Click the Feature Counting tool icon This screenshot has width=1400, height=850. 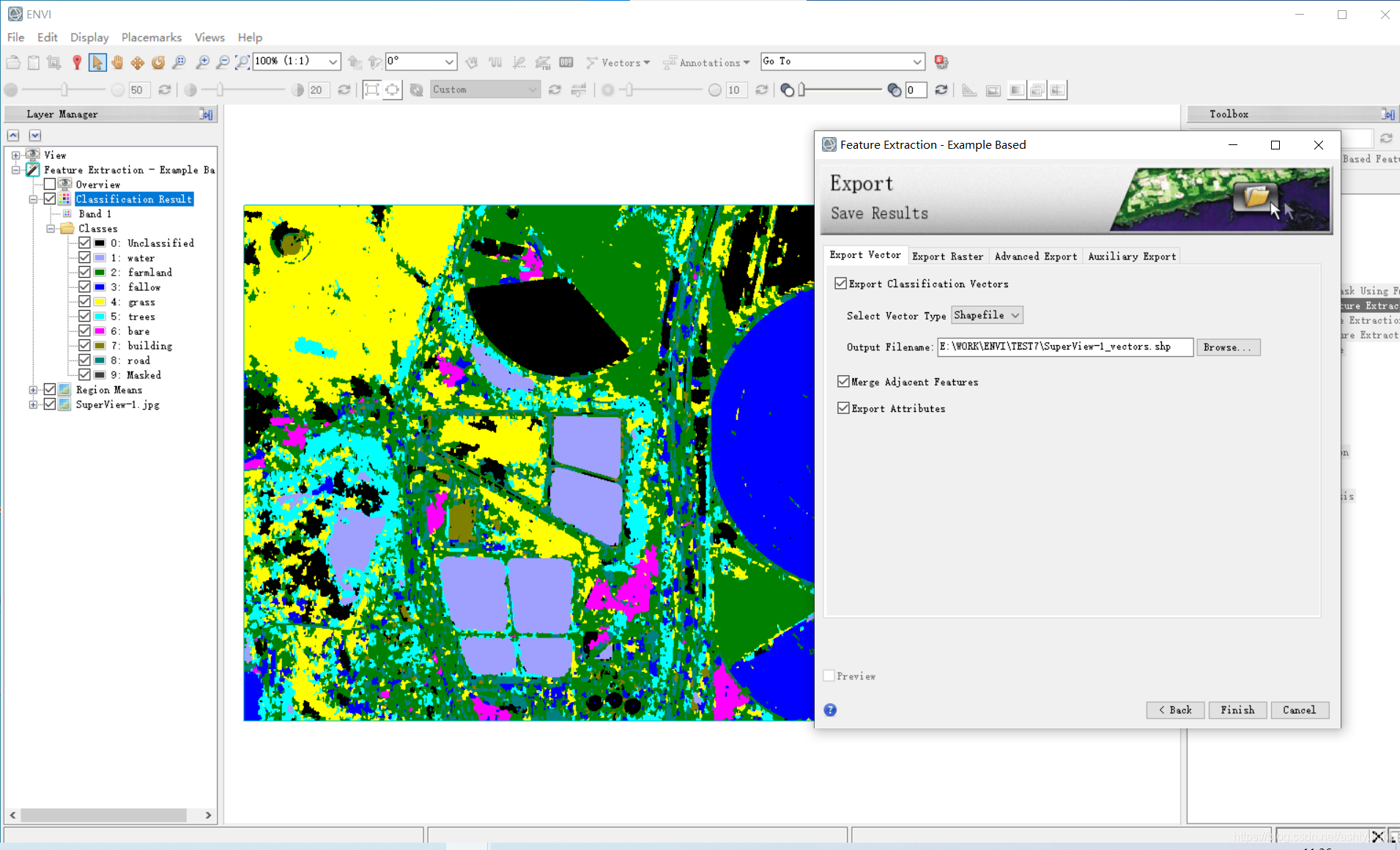pyautogui.click(x=566, y=62)
